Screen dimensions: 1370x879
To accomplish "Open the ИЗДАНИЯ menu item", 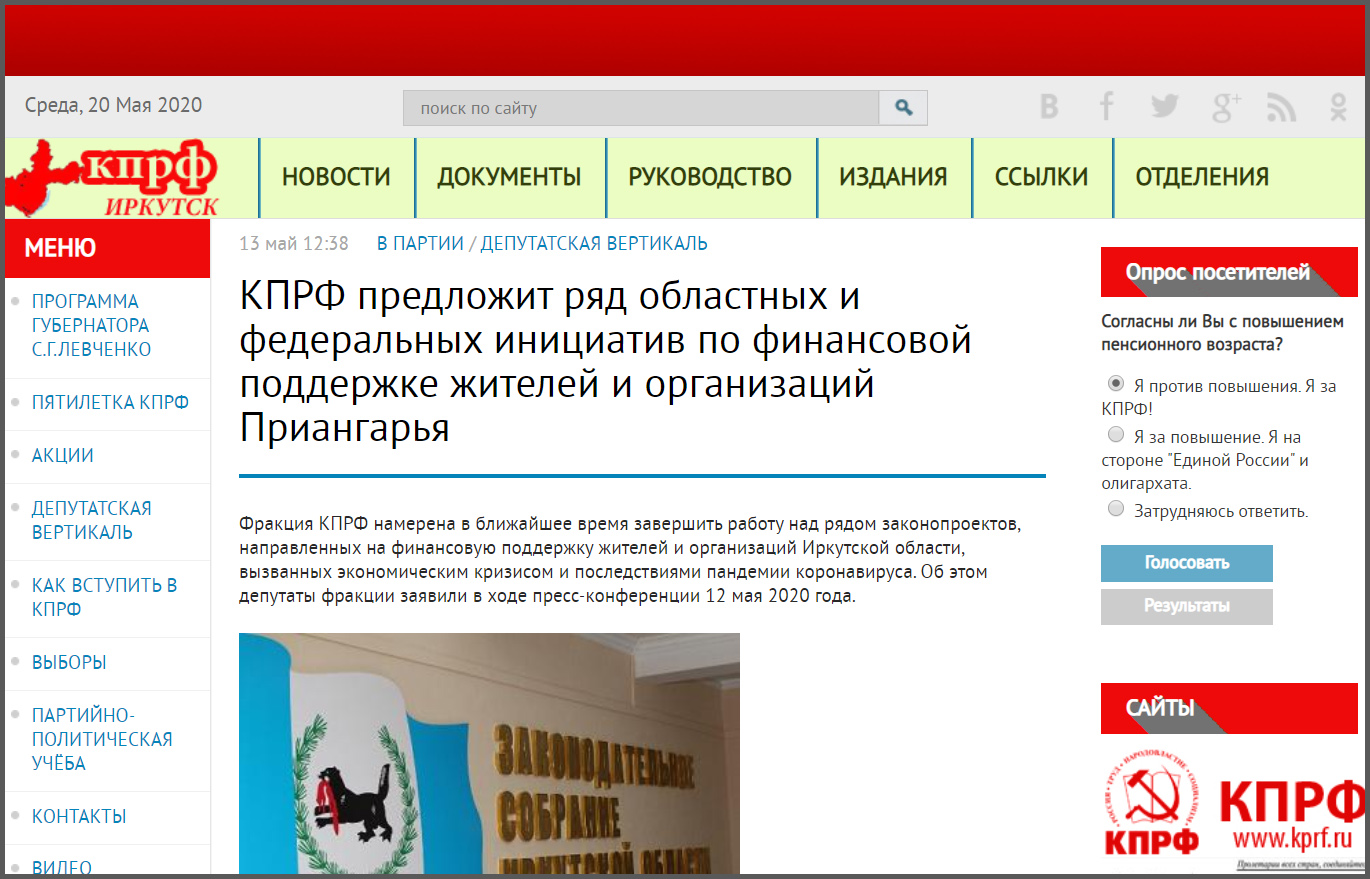I will pyautogui.click(x=893, y=178).
